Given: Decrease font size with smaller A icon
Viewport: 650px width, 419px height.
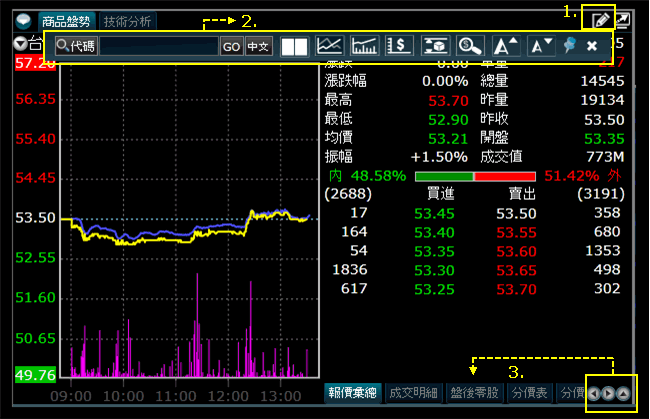Looking at the screenshot, I should pos(540,46).
